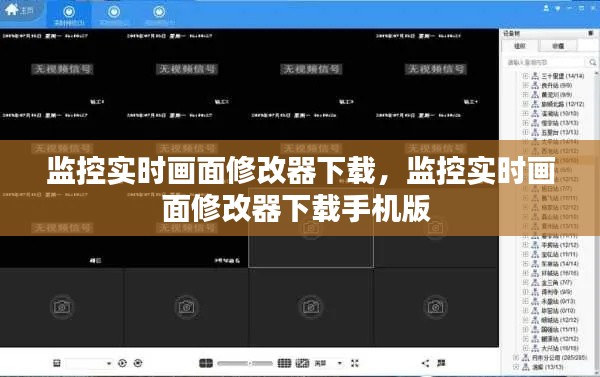Adjust the layout slider in bottom toolbar

coord(245,363)
